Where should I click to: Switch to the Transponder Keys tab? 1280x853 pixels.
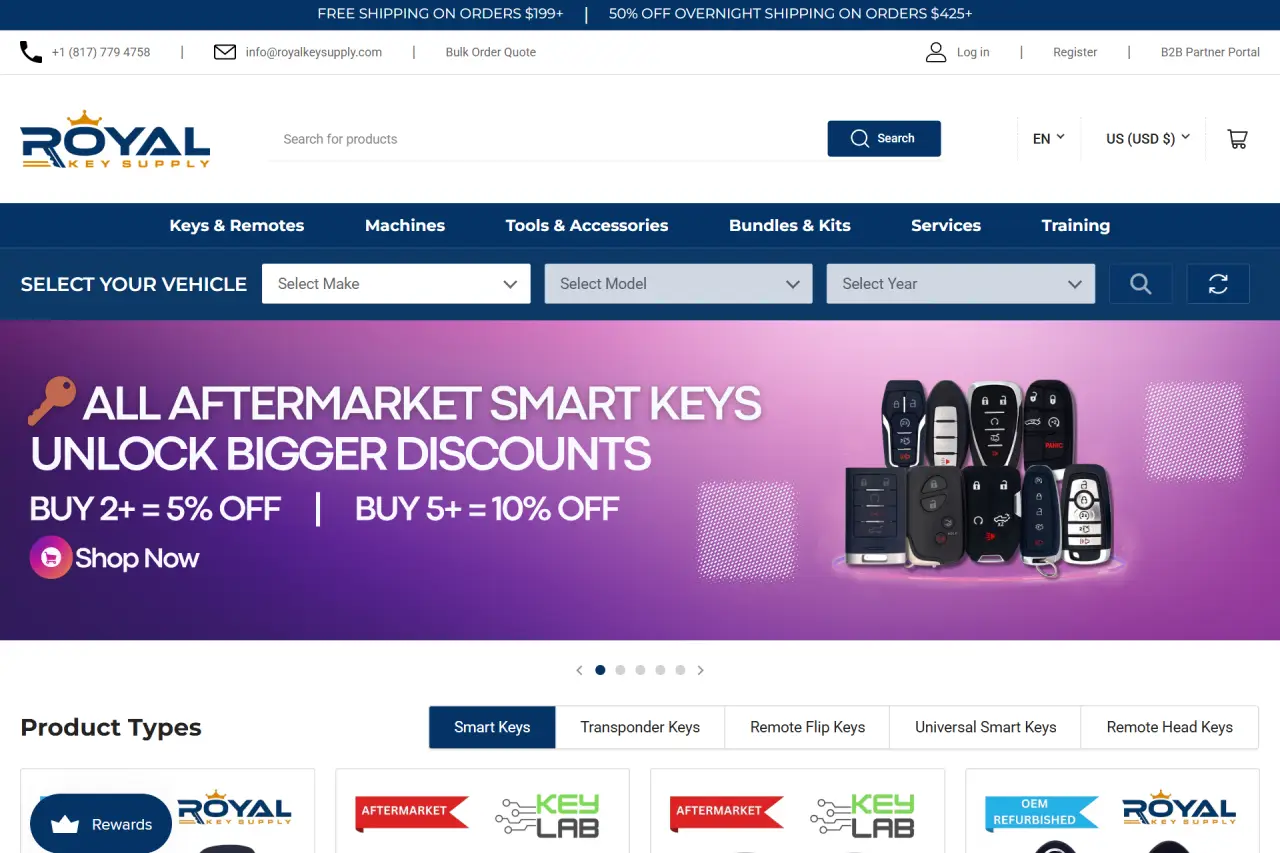pyautogui.click(x=640, y=727)
